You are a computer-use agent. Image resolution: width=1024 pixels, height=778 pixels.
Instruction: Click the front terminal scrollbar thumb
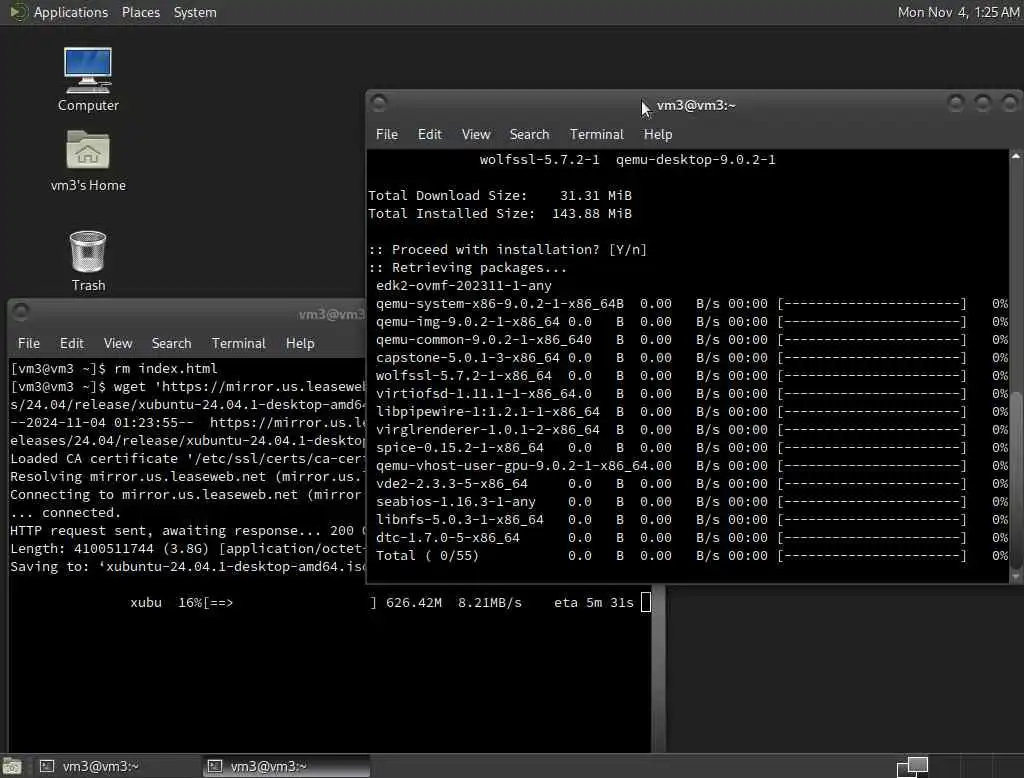click(1016, 480)
